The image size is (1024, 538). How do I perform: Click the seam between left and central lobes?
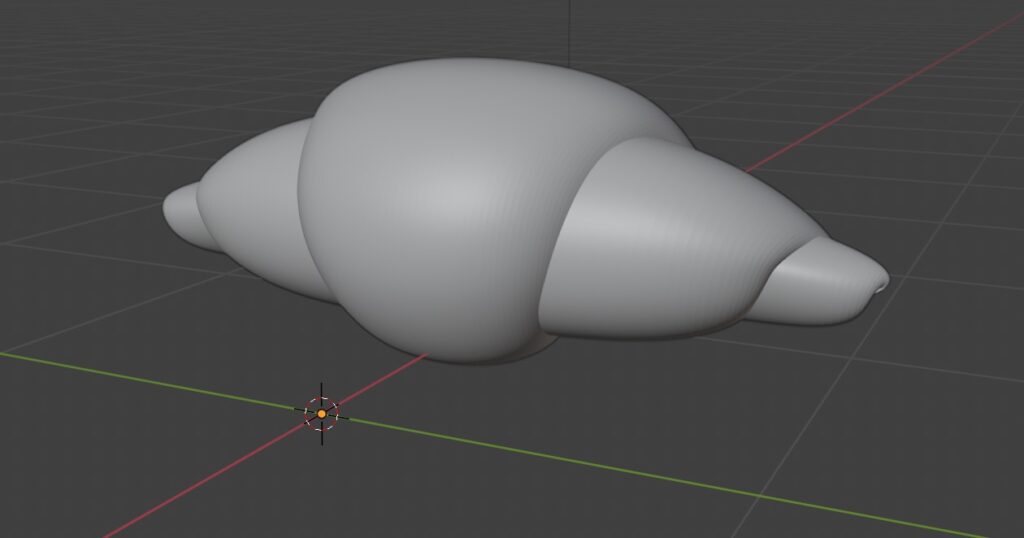tap(302, 200)
